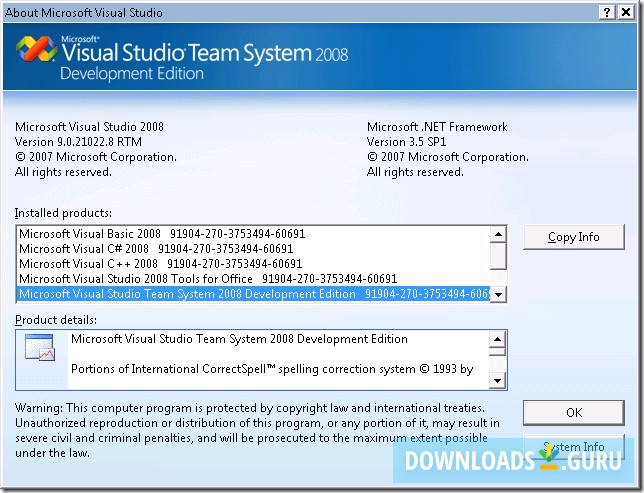The width and height of the screenshot is (644, 493).
Task: Click the 'Version 9.0.21022.8 RTM' text
Action: [x=78, y=142]
